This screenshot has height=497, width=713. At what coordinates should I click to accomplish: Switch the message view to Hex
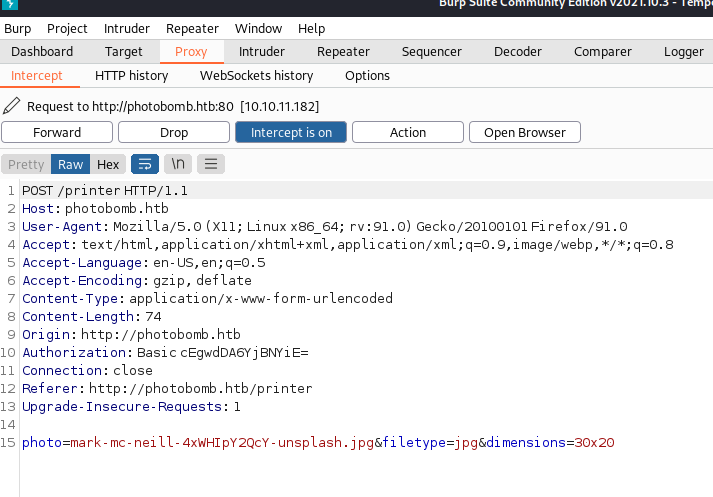click(108, 164)
